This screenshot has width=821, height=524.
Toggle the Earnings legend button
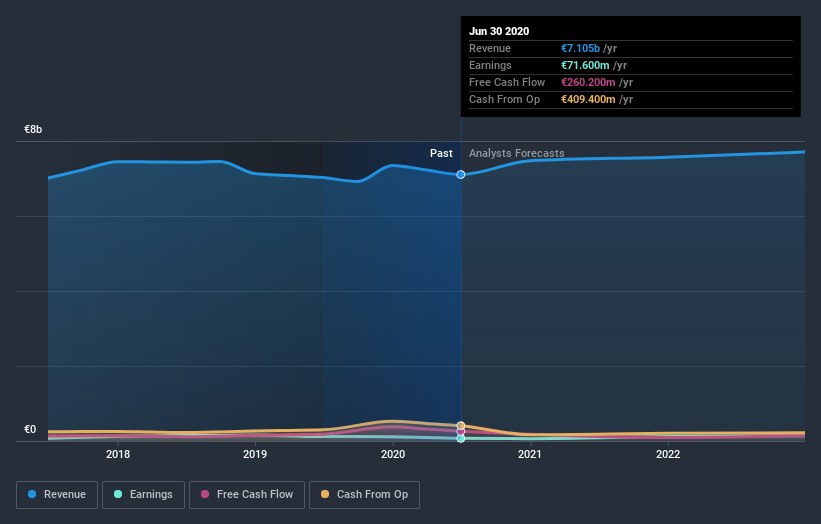[143, 495]
